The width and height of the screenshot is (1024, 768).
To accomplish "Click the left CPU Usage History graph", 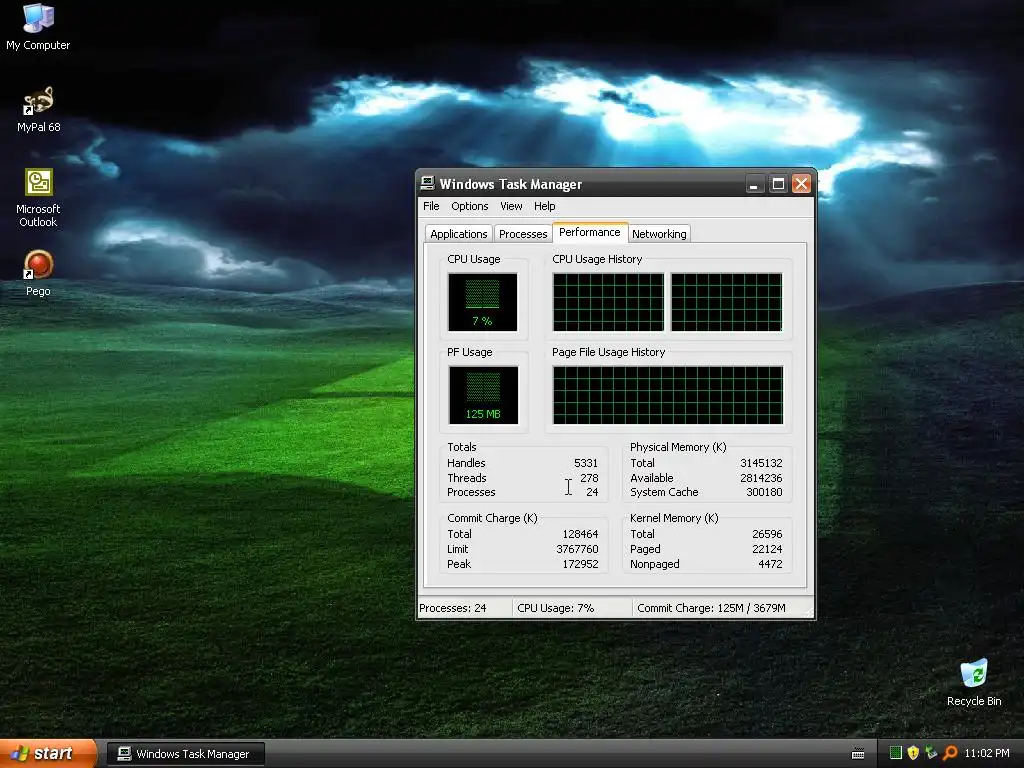I will pos(608,302).
